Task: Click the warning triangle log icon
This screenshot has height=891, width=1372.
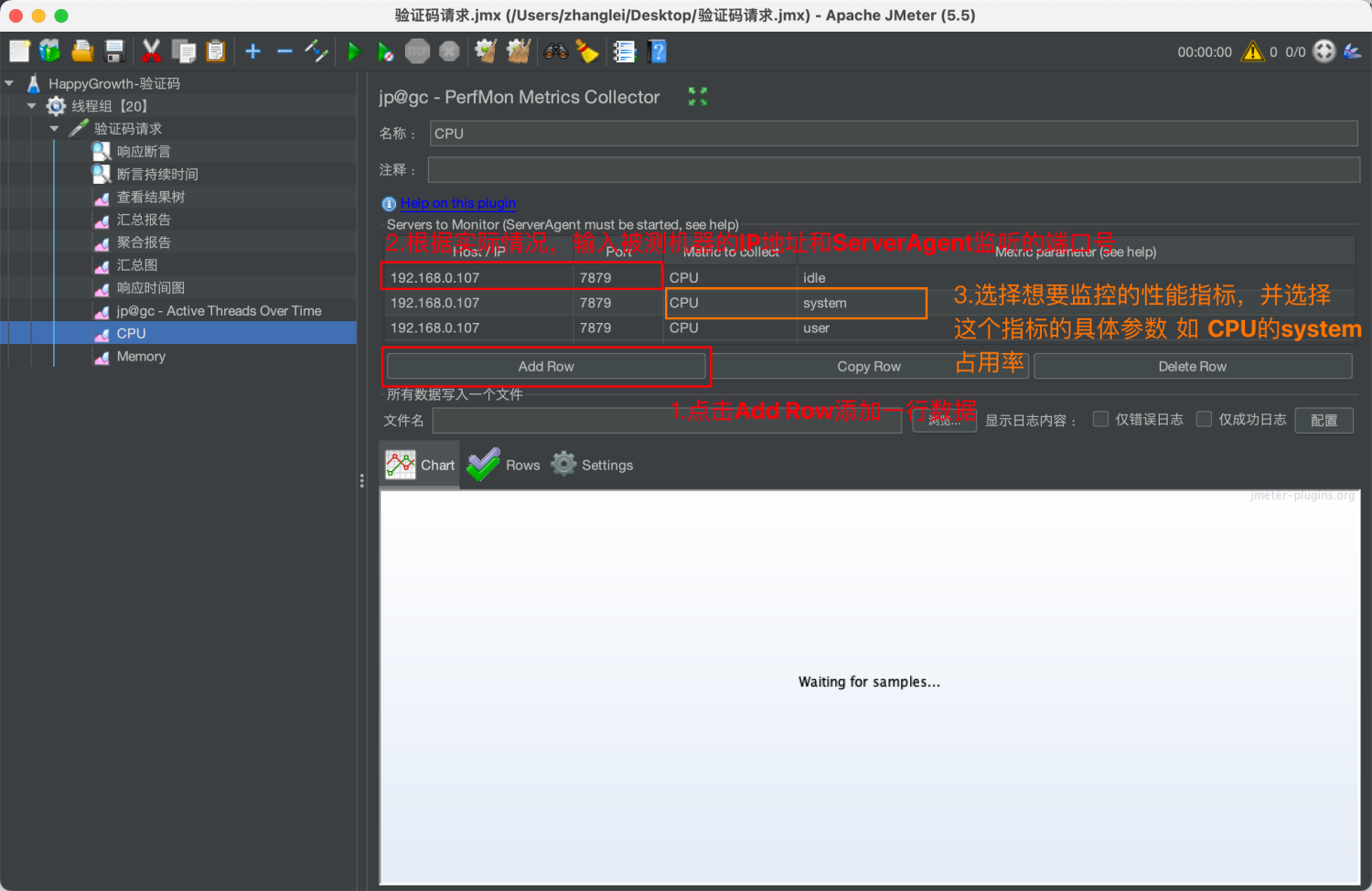Action: tap(1252, 51)
